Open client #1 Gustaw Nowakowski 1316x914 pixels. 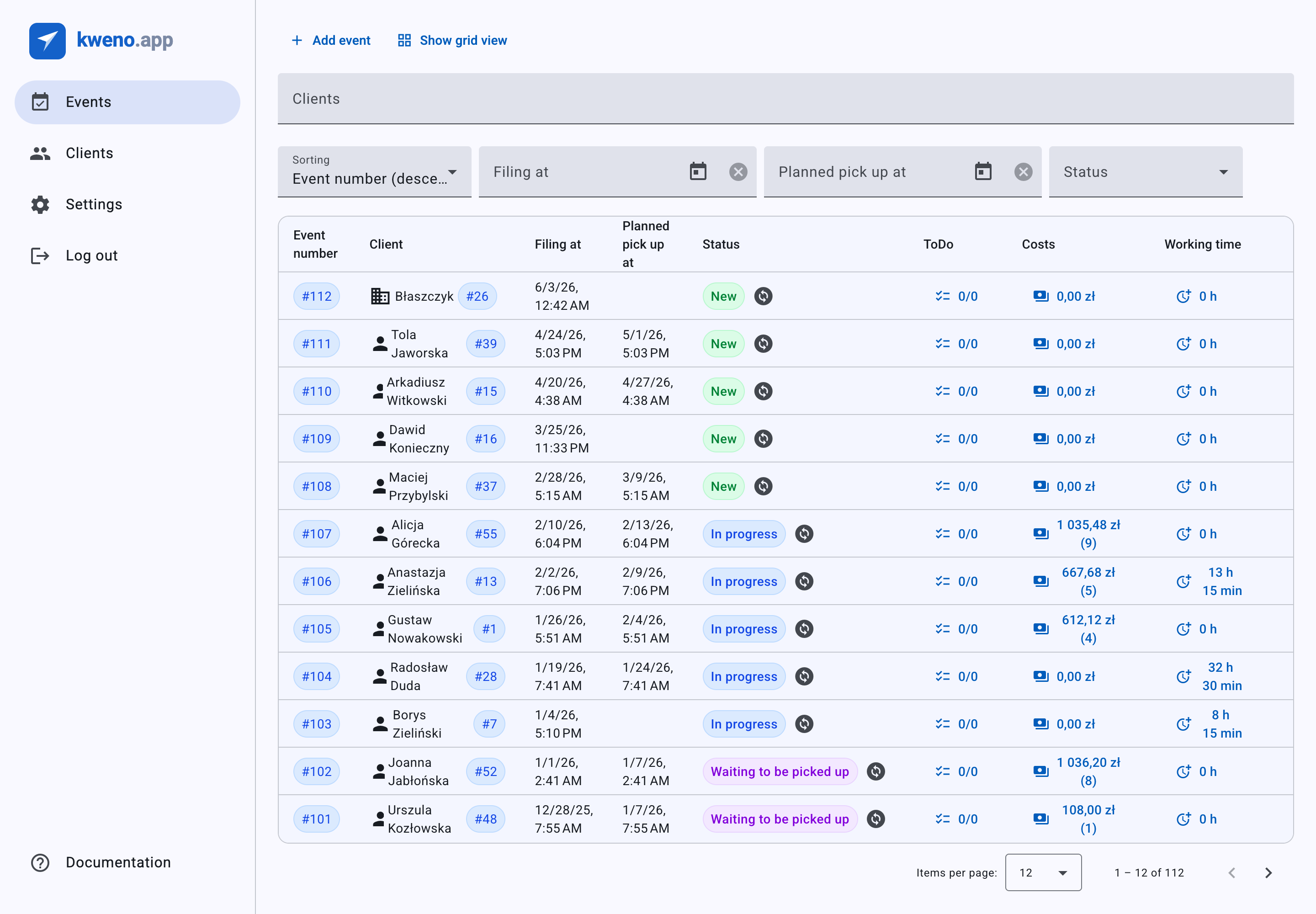[x=489, y=629]
